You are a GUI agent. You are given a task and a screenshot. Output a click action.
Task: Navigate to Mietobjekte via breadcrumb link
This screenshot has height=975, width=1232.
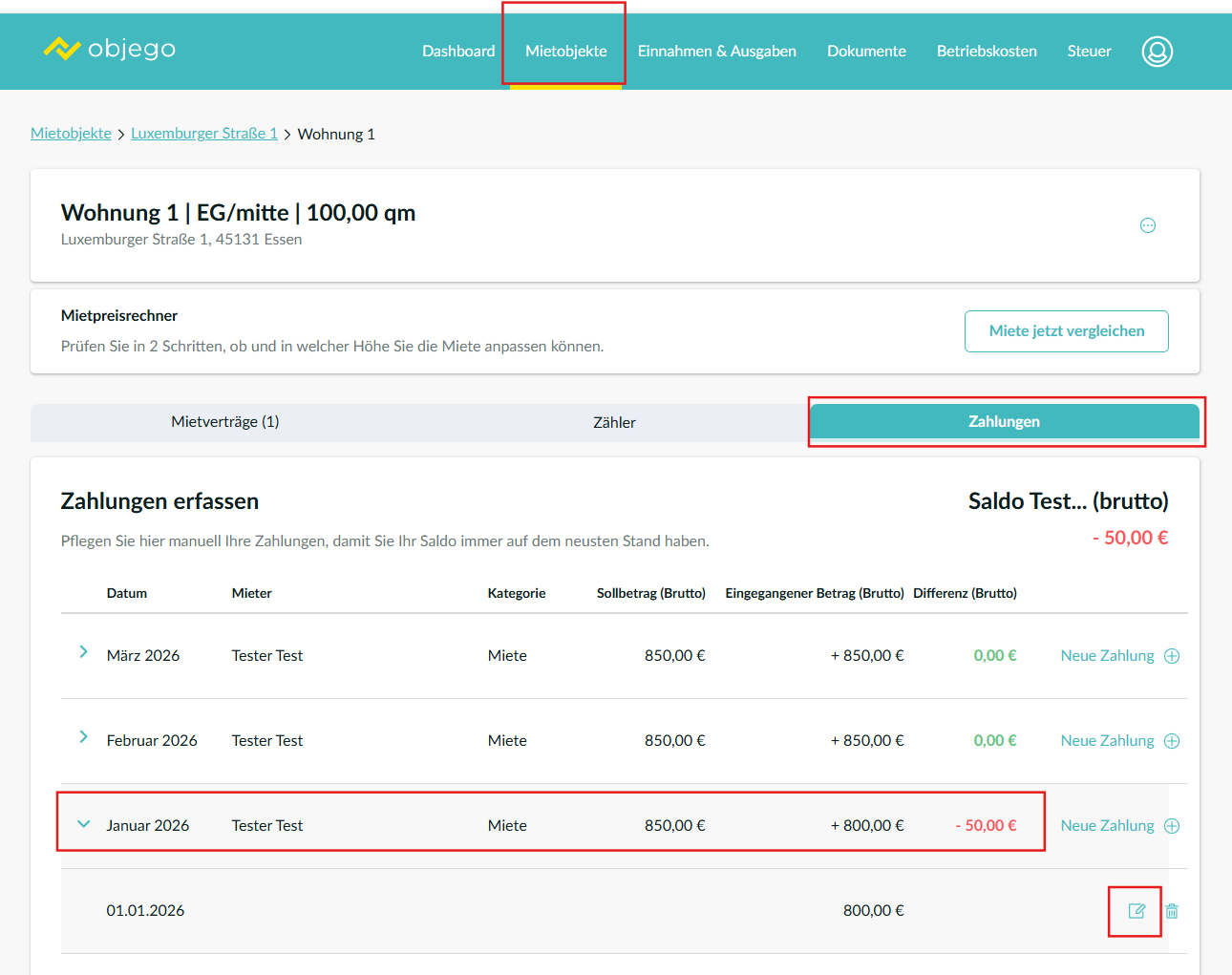pos(71,134)
